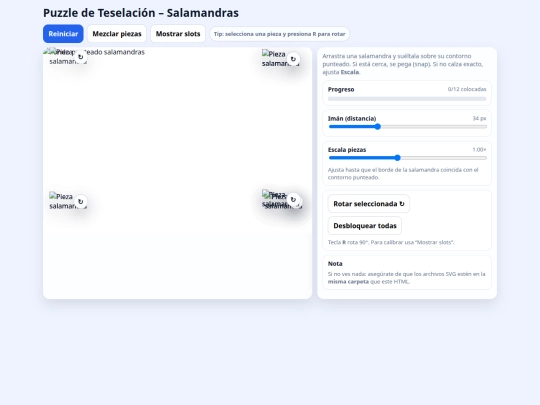Adjust the Escala piezas slider handle
The width and height of the screenshot is (540, 405).
pos(397,158)
